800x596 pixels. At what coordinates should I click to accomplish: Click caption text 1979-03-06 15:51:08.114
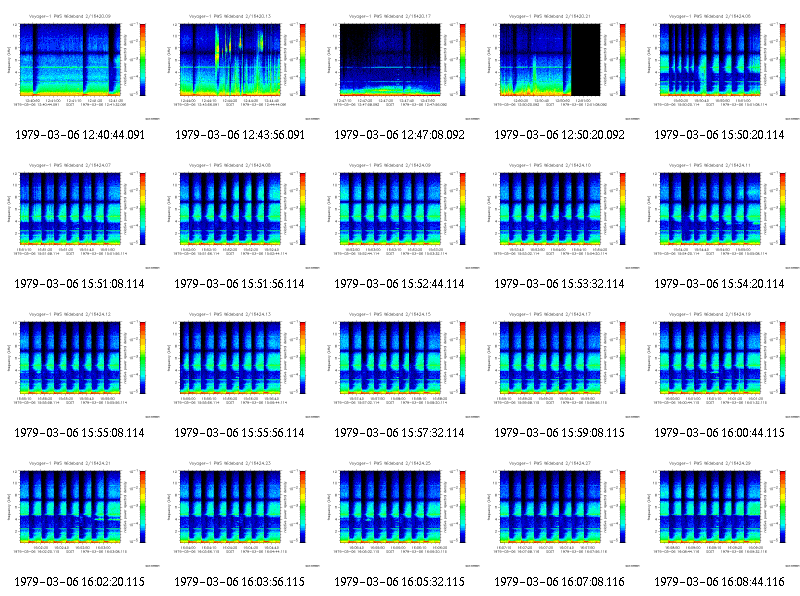(x=80, y=284)
